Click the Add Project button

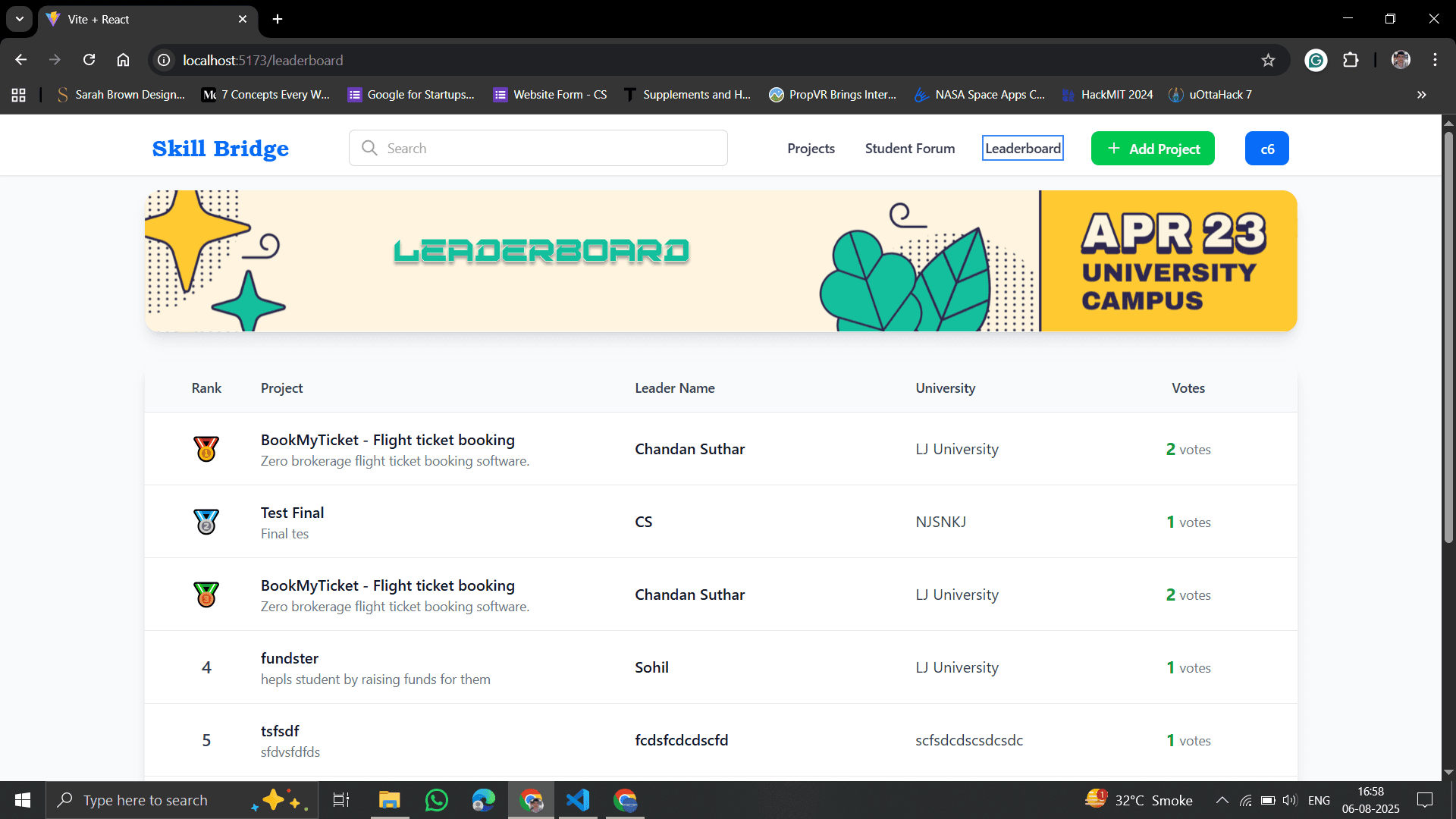pos(1153,149)
